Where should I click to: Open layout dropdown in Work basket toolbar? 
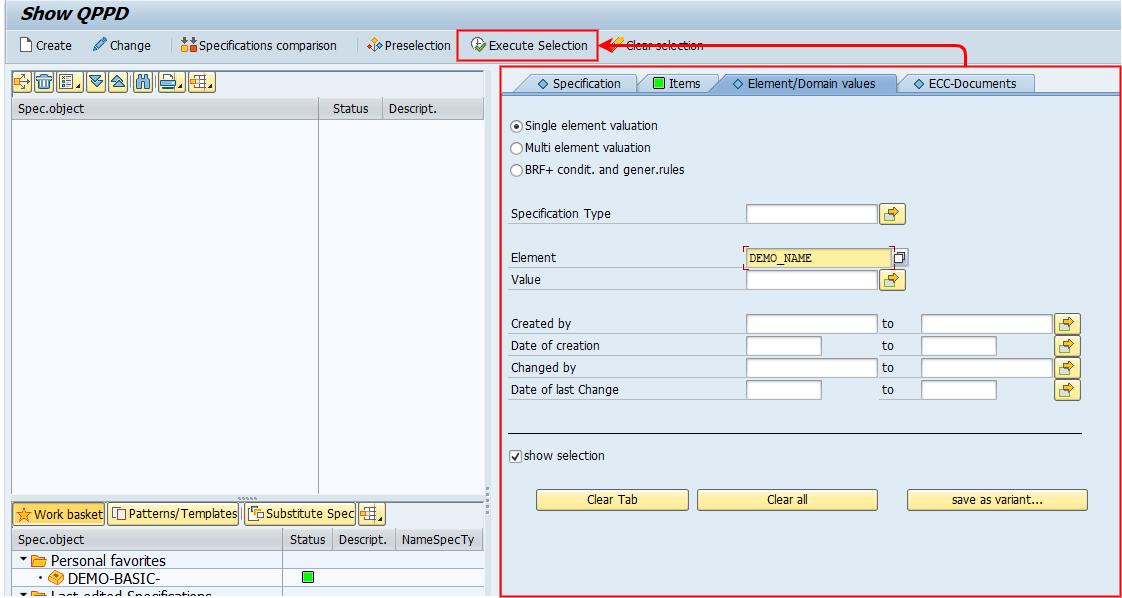pyautogui.click(x=372, y=514)
